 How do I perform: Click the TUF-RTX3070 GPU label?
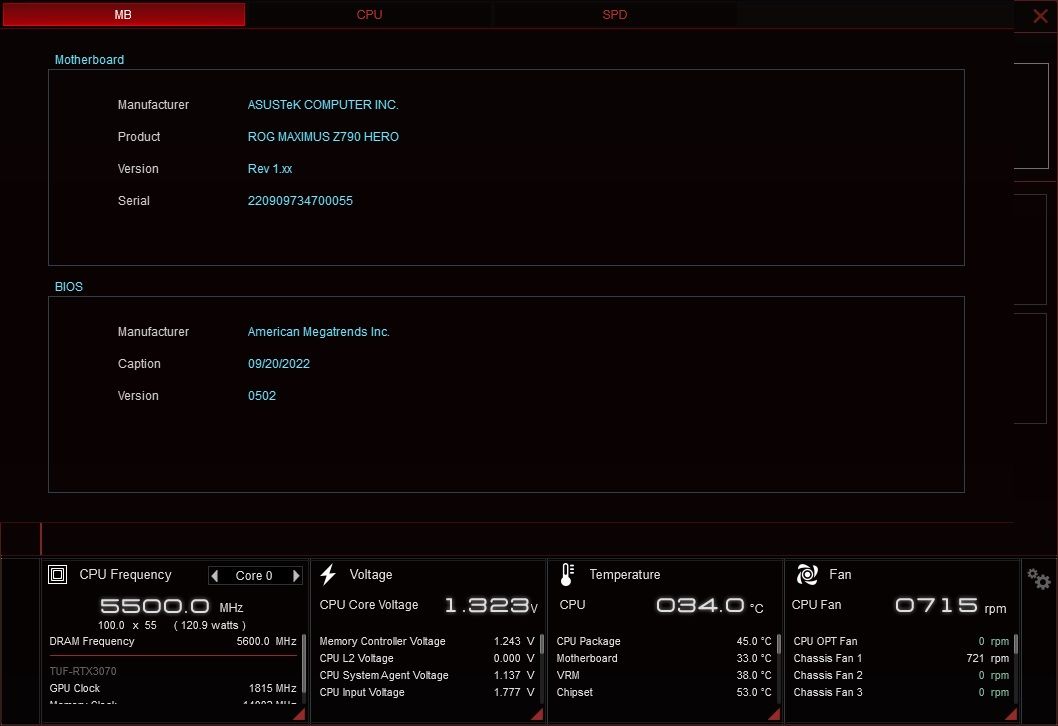click(x=82, y=671)
